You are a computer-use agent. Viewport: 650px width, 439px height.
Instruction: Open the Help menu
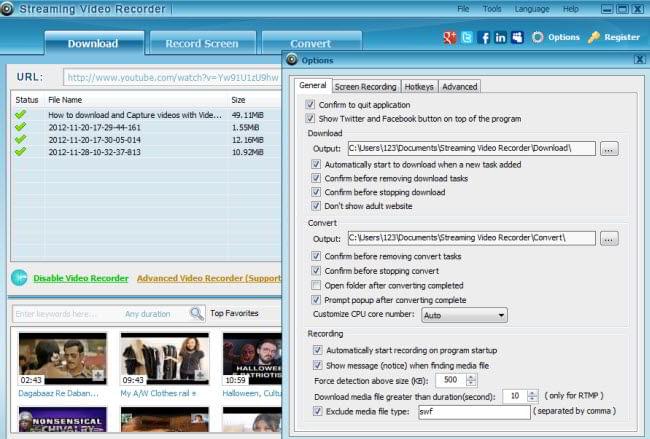[x=571, y=9]
